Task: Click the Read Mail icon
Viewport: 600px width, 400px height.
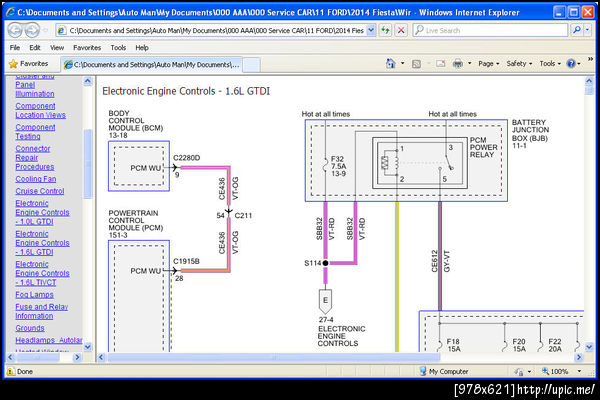Action: (x=440, y=64)
